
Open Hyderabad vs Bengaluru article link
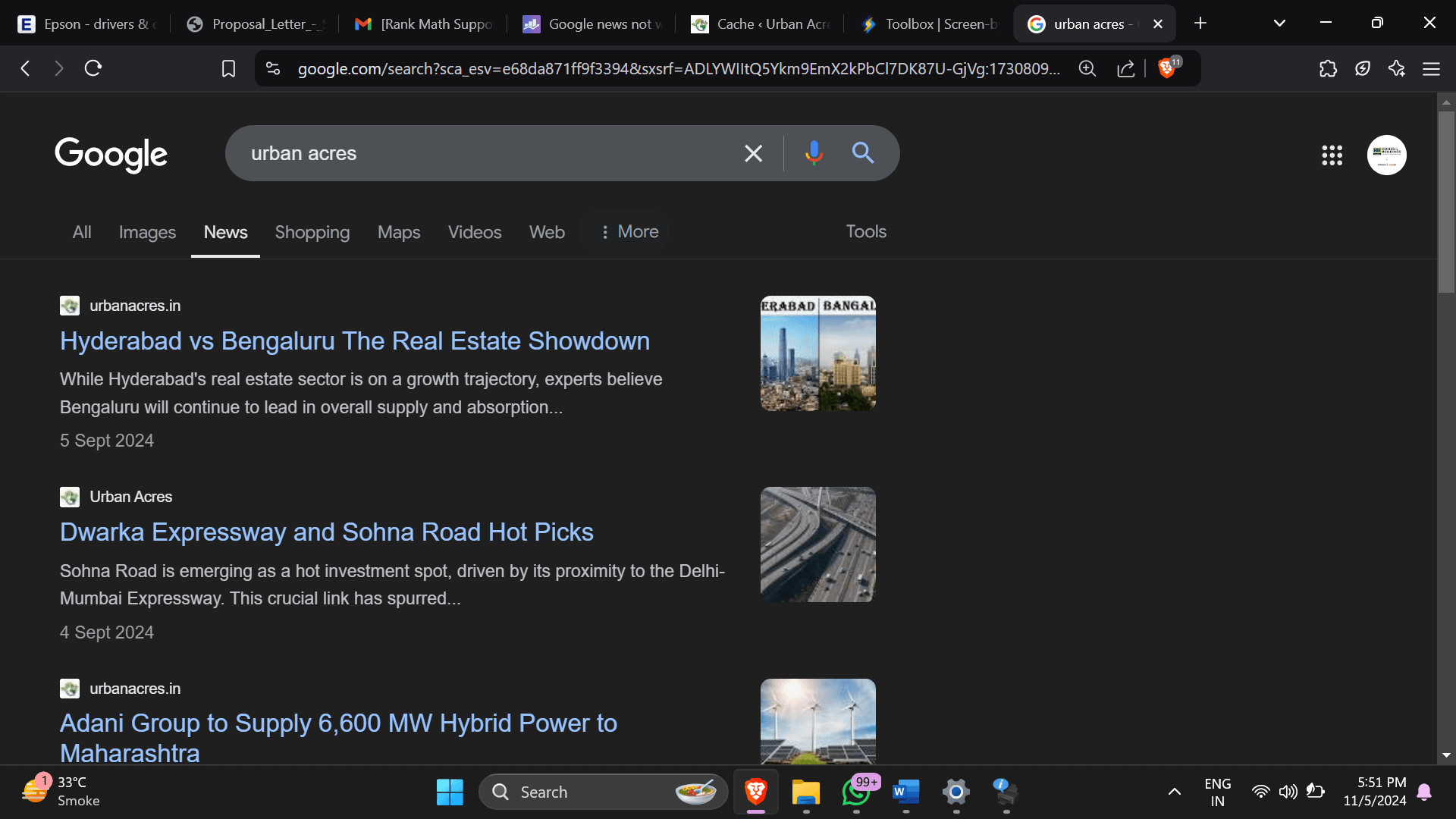354,341
